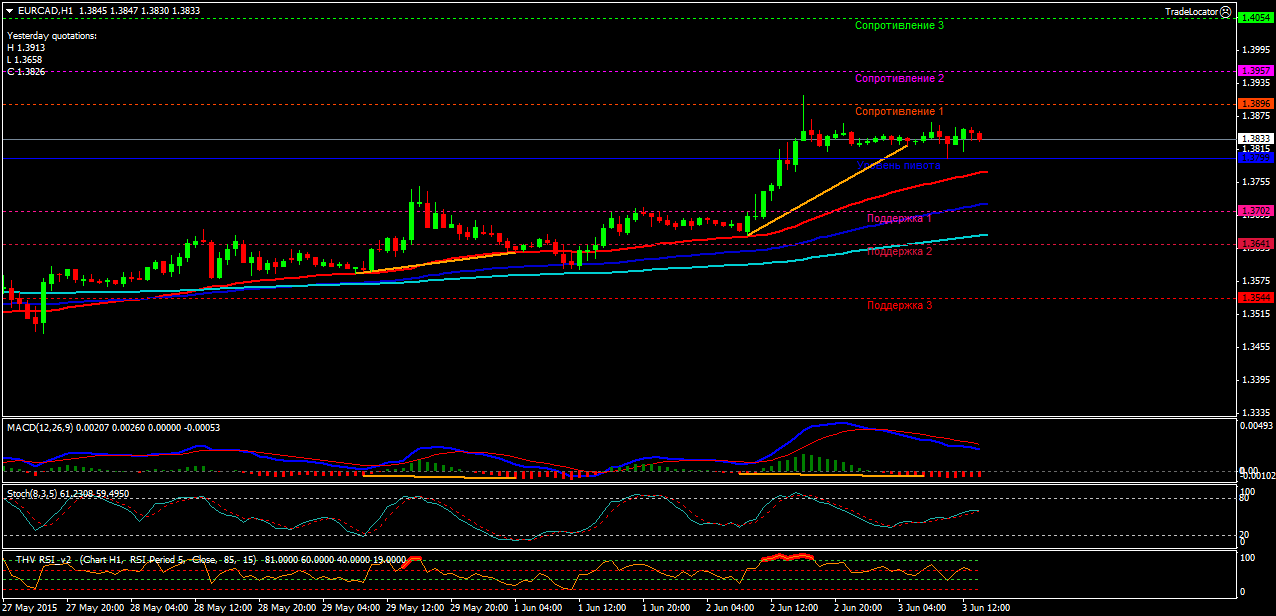Viewport: 1276px width, 616px height.
Task: Select the orange 1.3896 price label
Action: (x=1255, y=103)
